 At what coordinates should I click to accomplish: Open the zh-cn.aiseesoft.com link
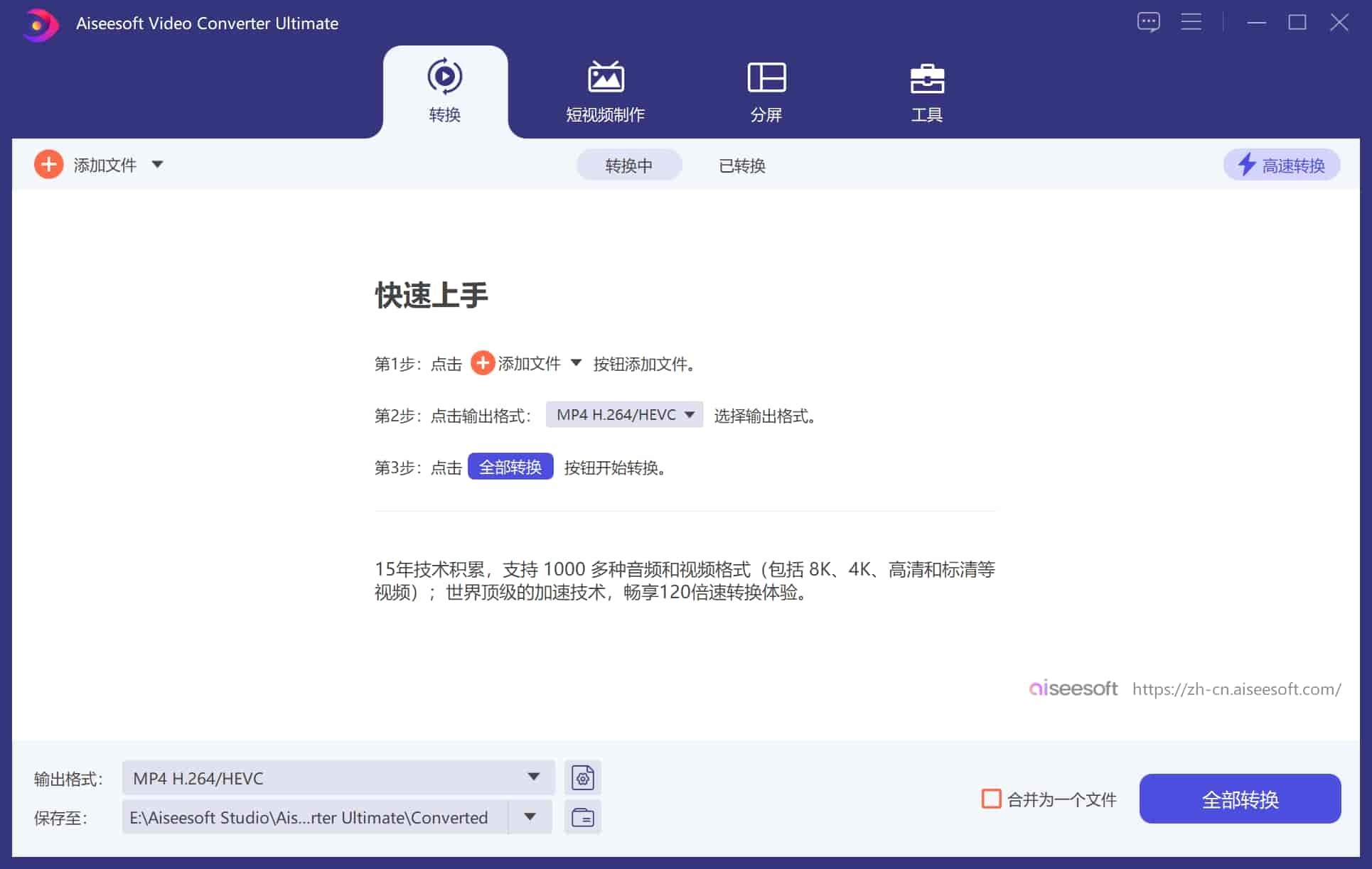pos(1237,689)
